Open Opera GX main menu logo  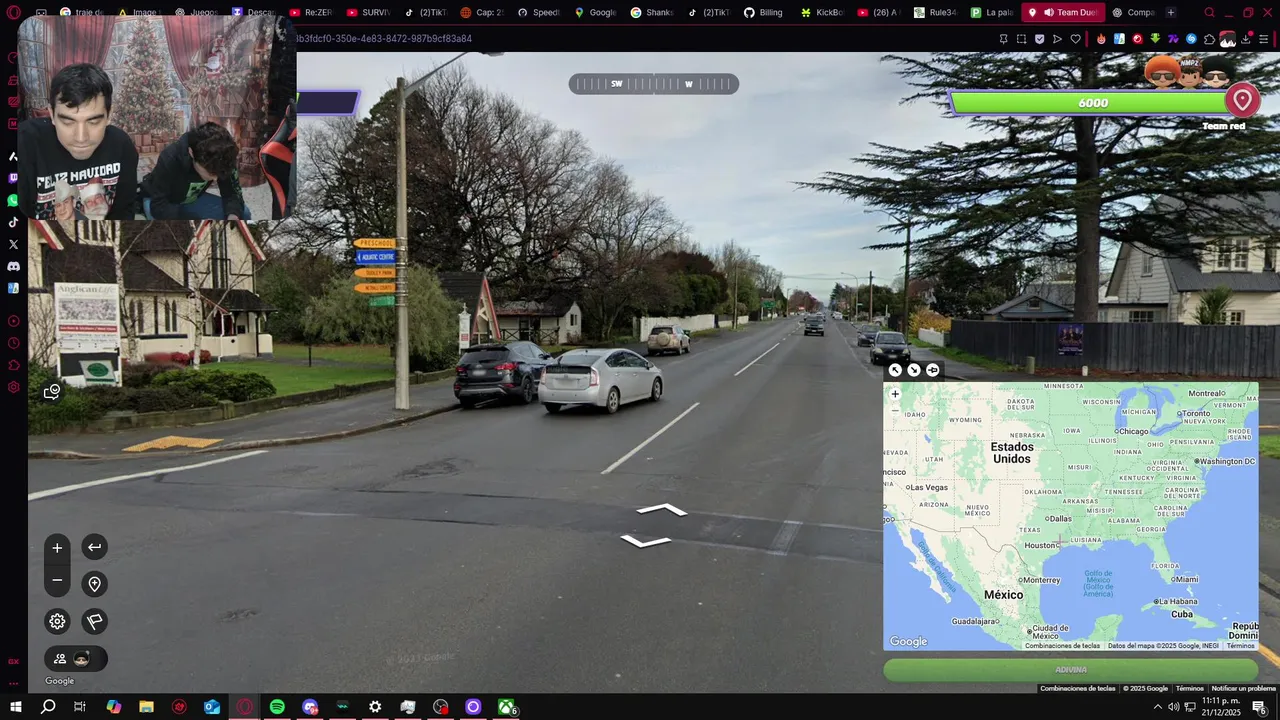pos(13,12)
